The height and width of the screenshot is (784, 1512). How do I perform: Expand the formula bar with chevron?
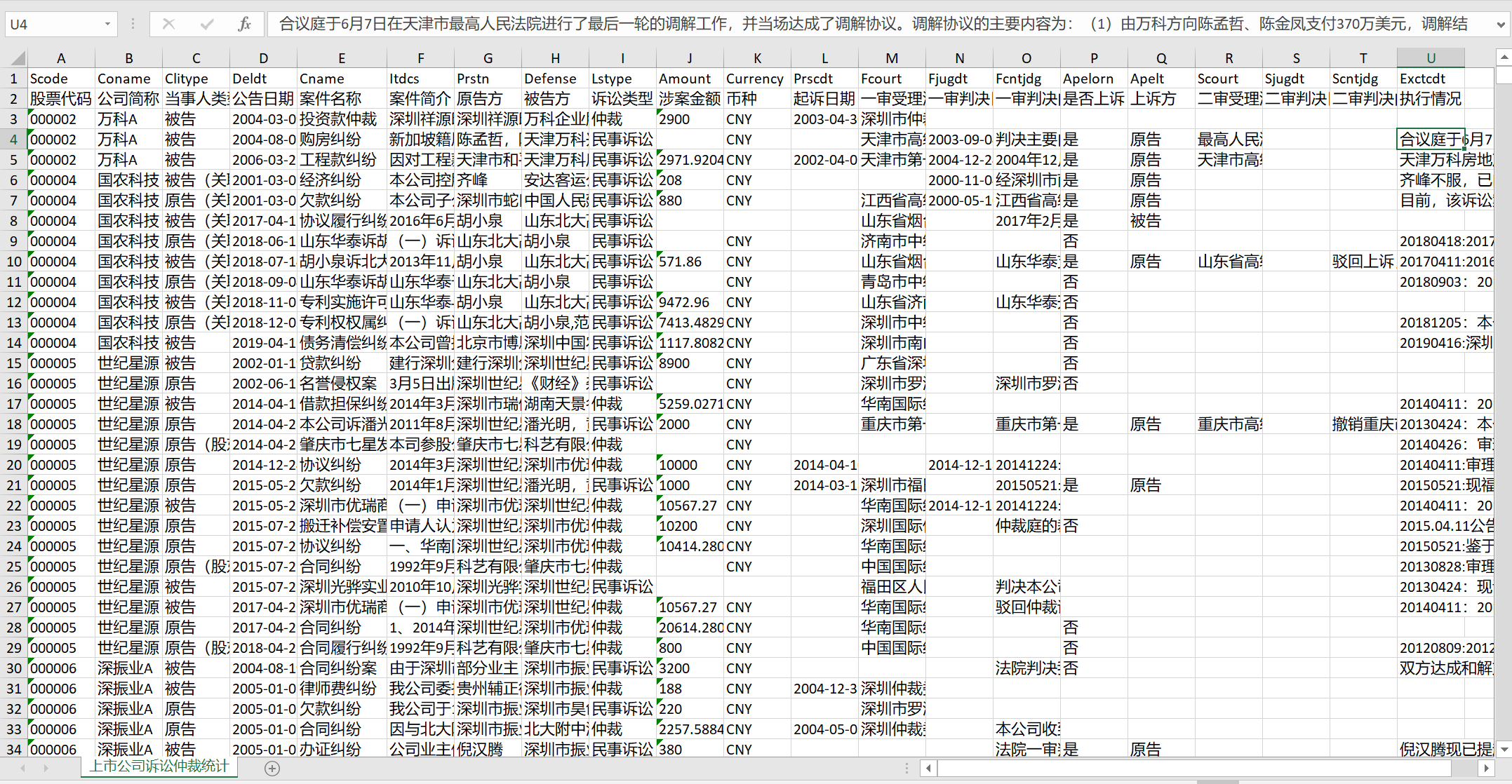(x=1500, y=24)
